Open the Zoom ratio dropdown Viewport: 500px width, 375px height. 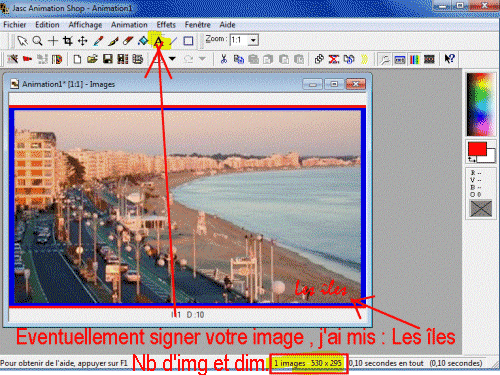(253, 40)
